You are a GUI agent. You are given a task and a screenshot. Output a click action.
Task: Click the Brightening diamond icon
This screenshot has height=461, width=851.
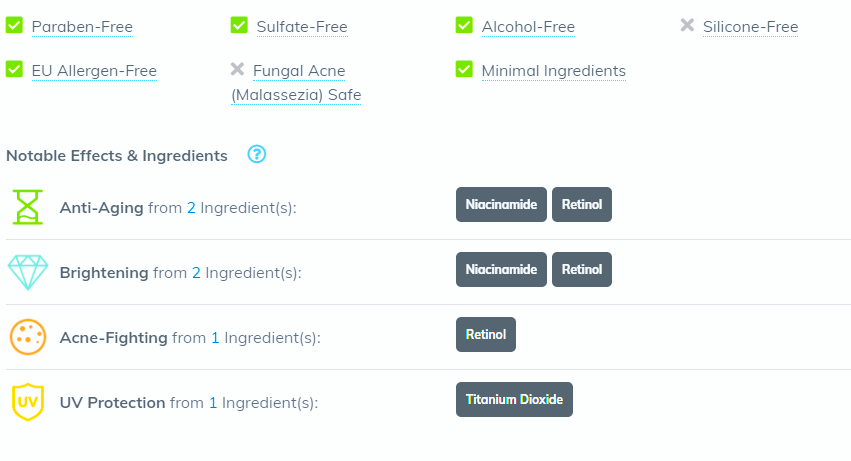click(28, 272)
